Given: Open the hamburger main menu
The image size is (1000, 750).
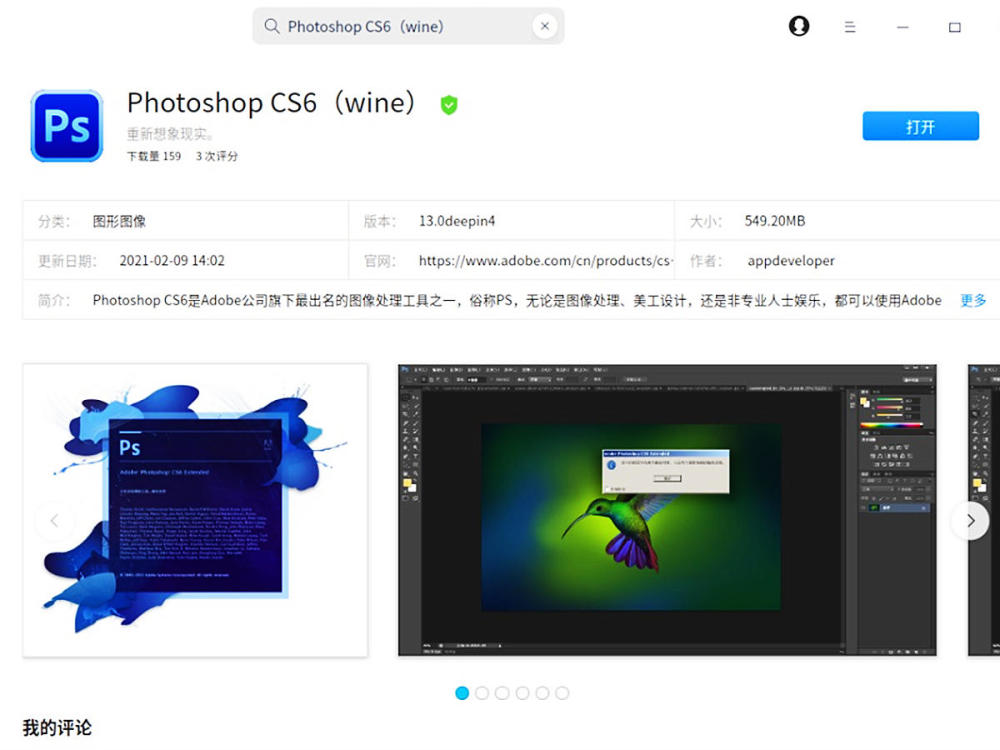Looking at the screenshot, I should [x=849, y=27].
